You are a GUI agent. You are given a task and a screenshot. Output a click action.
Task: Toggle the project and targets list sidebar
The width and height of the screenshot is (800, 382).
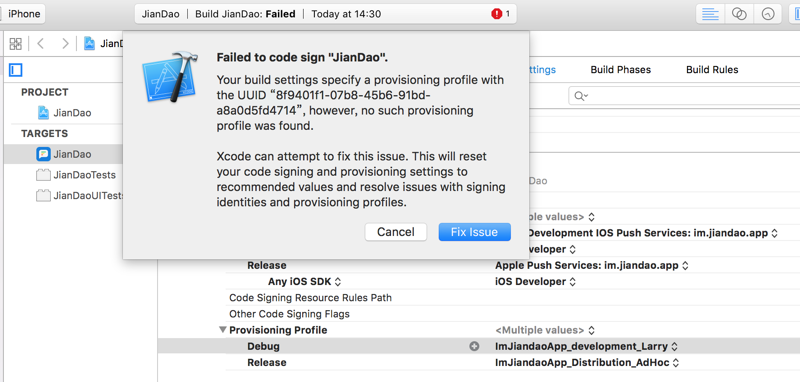pos(16,70)
